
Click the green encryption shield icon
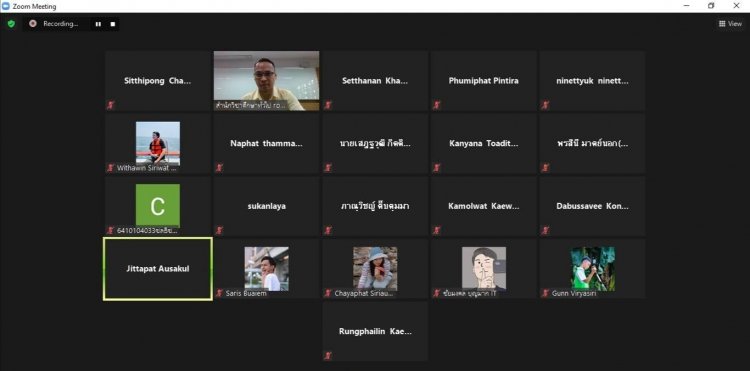[x=11, y=24]
